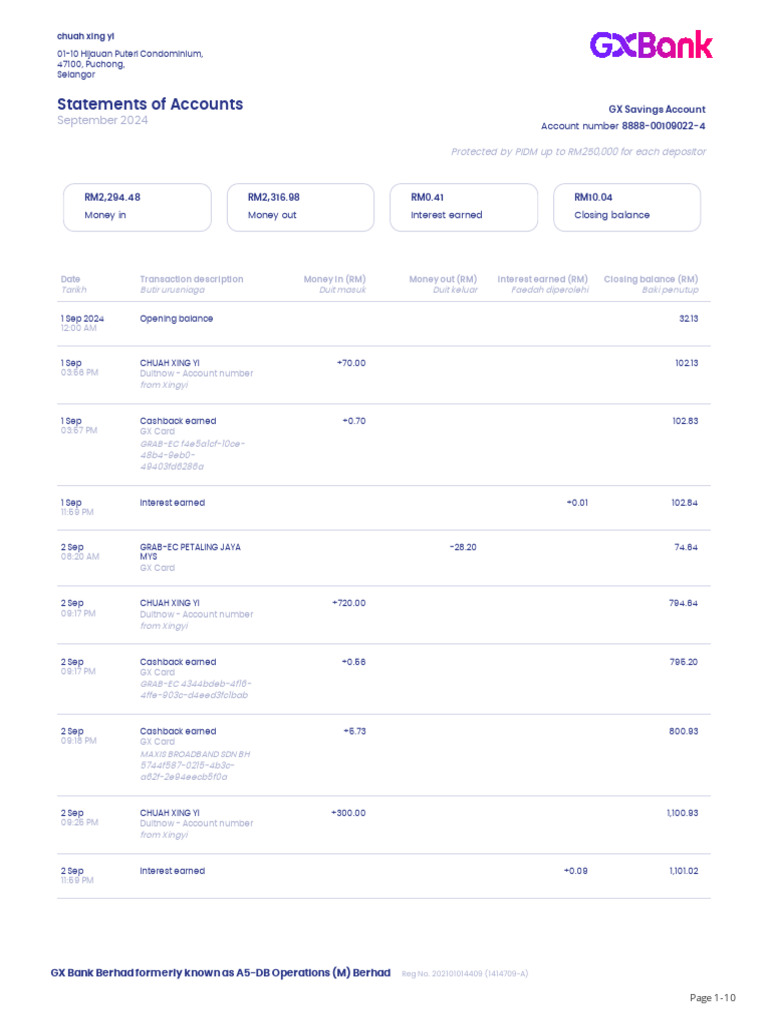Select the +720.00 money in amount
Viewport: 768px width, 1024px height.
pos(348,603)
